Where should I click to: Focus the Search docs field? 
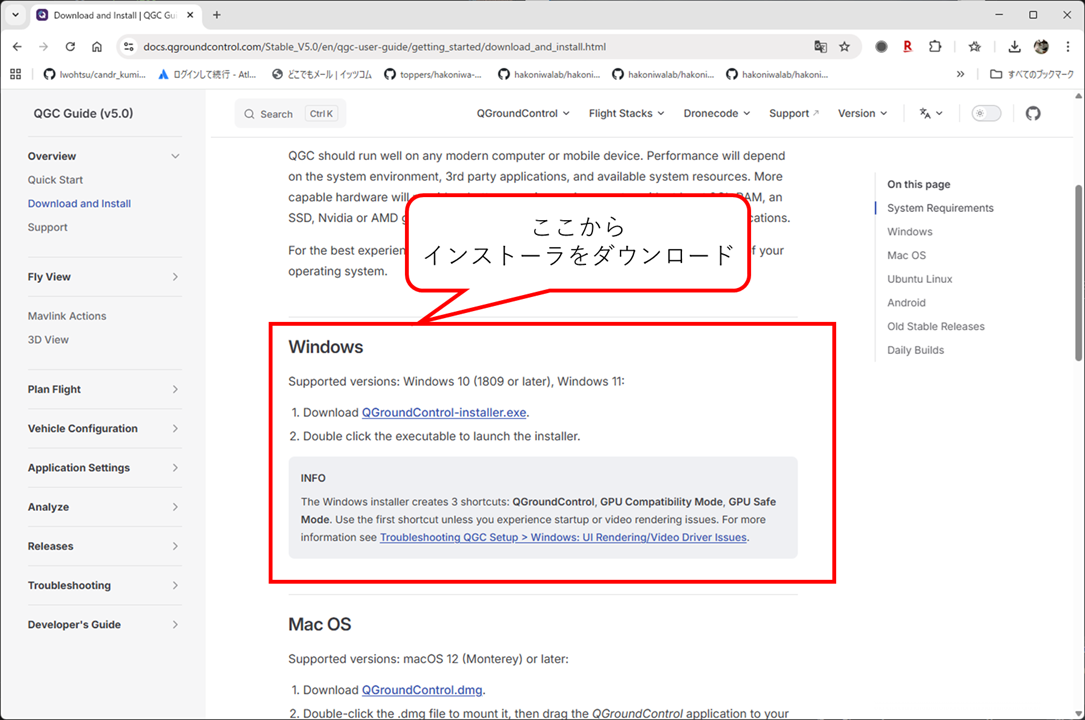click(x=290, y=113)
